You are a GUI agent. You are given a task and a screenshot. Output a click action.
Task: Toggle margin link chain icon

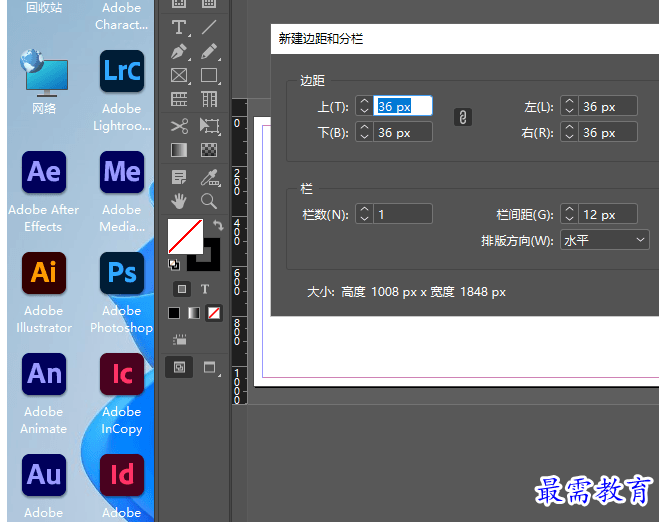click(x=463, y=117)
